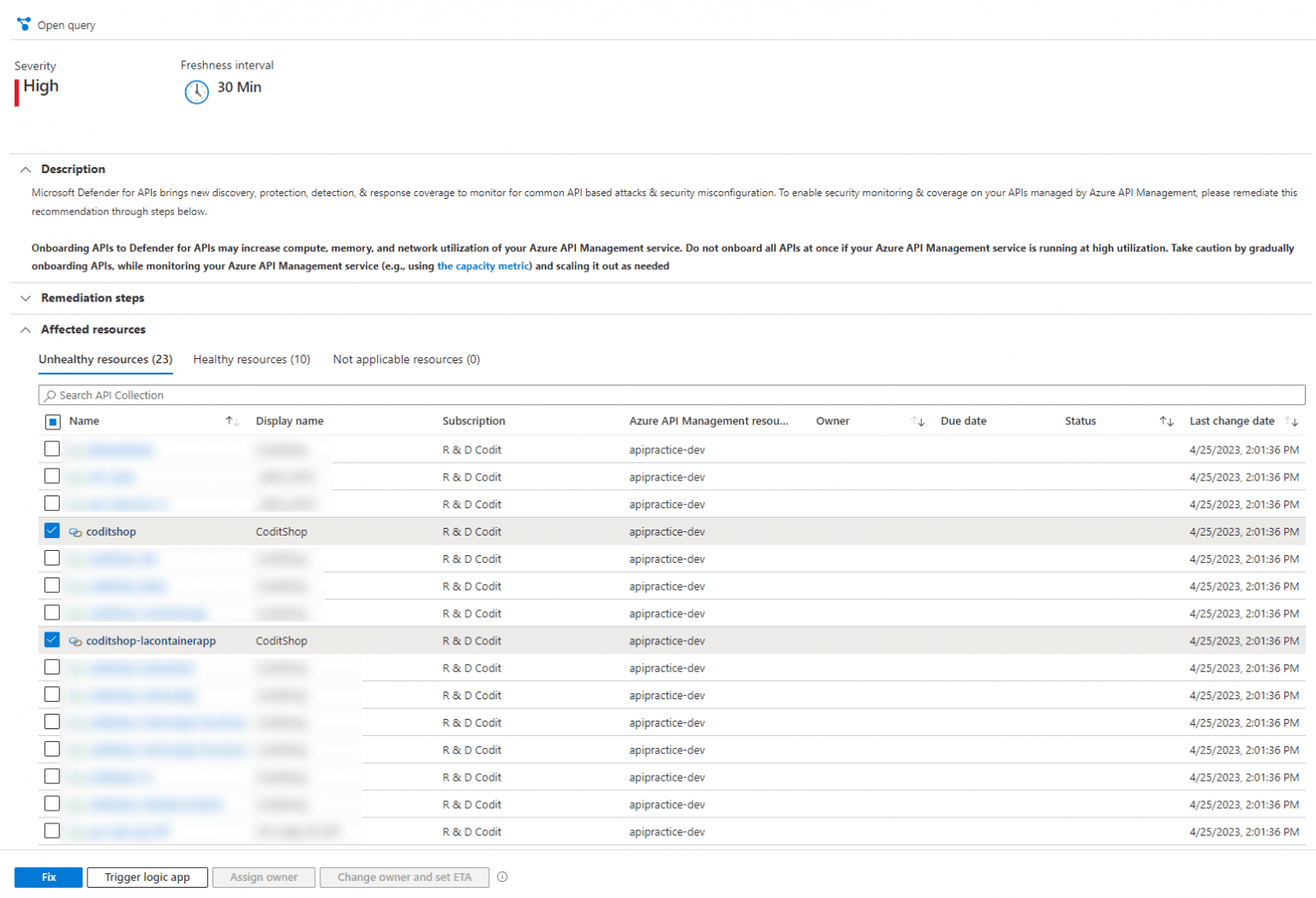
Task: Click the Owner column sort arrows
Action: [x=918, y=422]
